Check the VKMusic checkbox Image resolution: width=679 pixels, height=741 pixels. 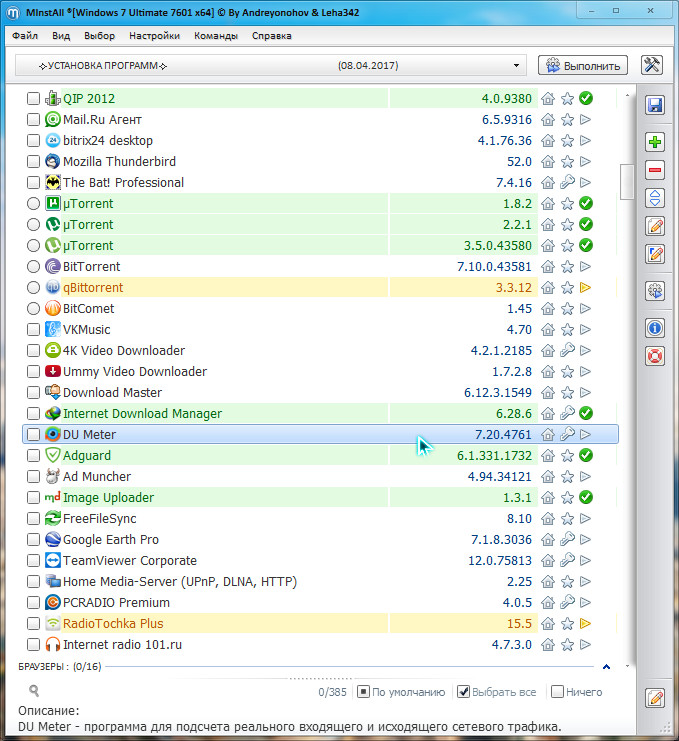33,329
